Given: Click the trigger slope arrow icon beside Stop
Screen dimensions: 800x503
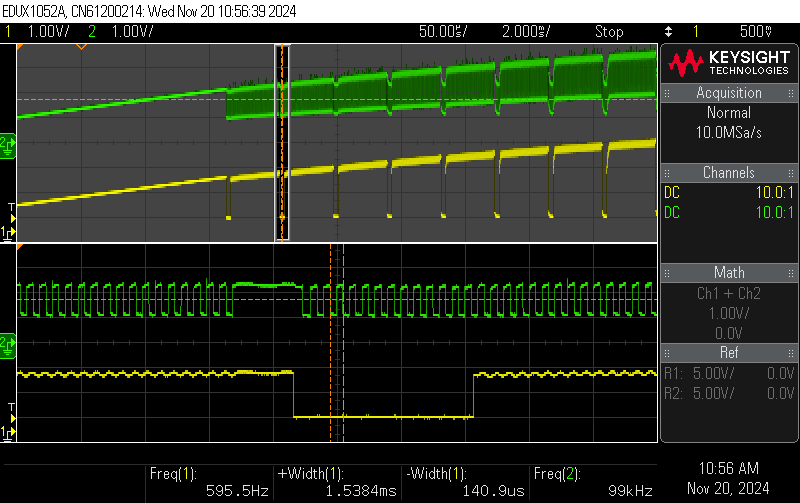Looking at the screenshot, I should coord(668,32).
